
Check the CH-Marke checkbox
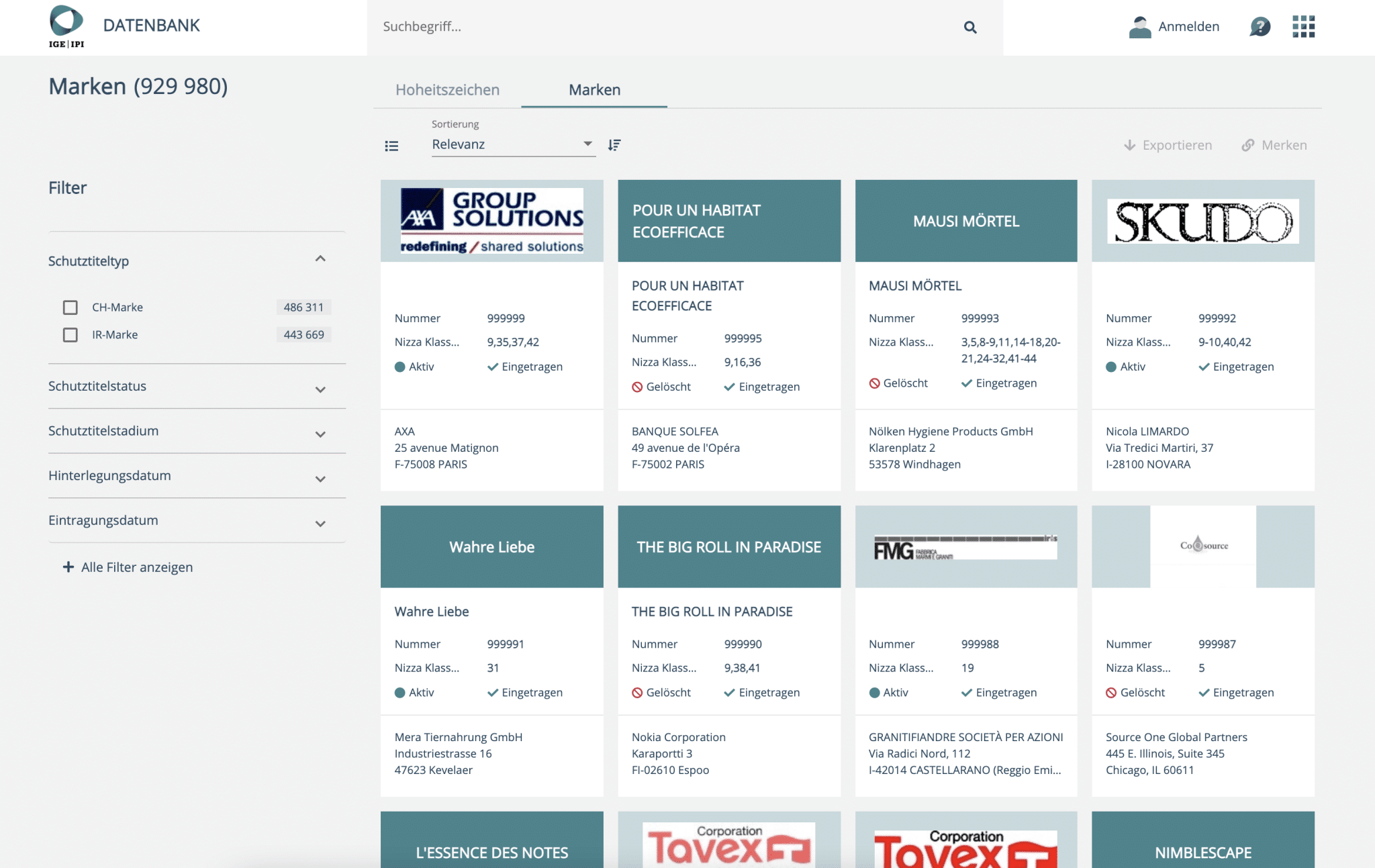pyautogui.click(x=70, y=307)
